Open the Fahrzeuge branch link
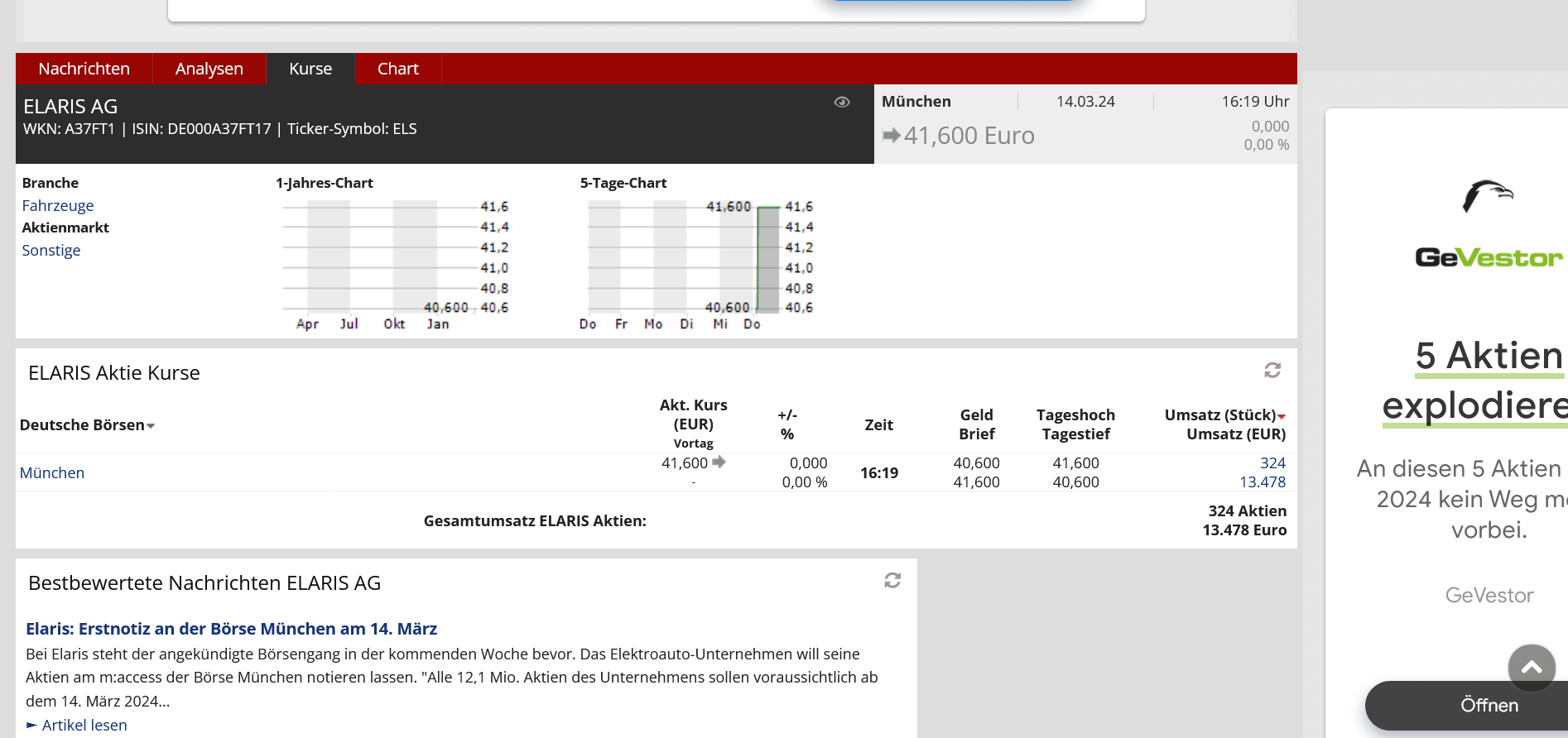Viewport: 1568px width, 738px height. 58,205
